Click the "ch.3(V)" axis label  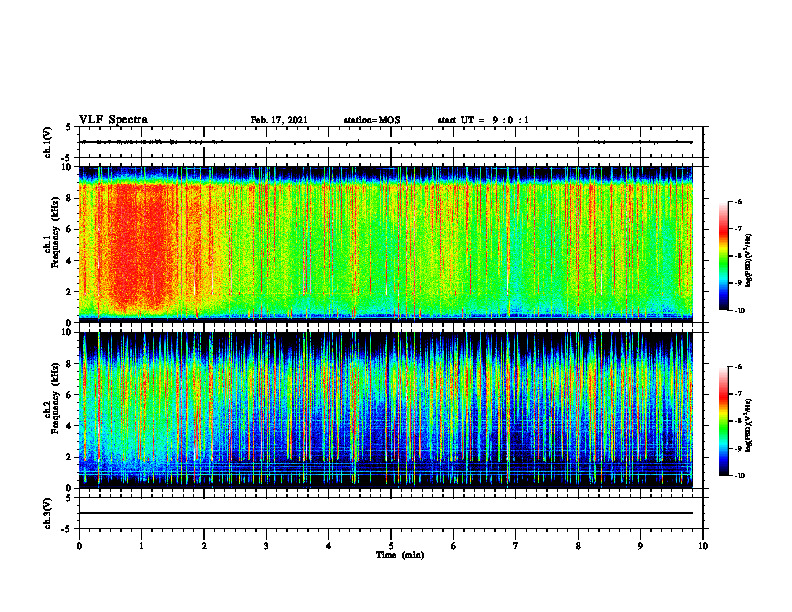click(48, 513)
